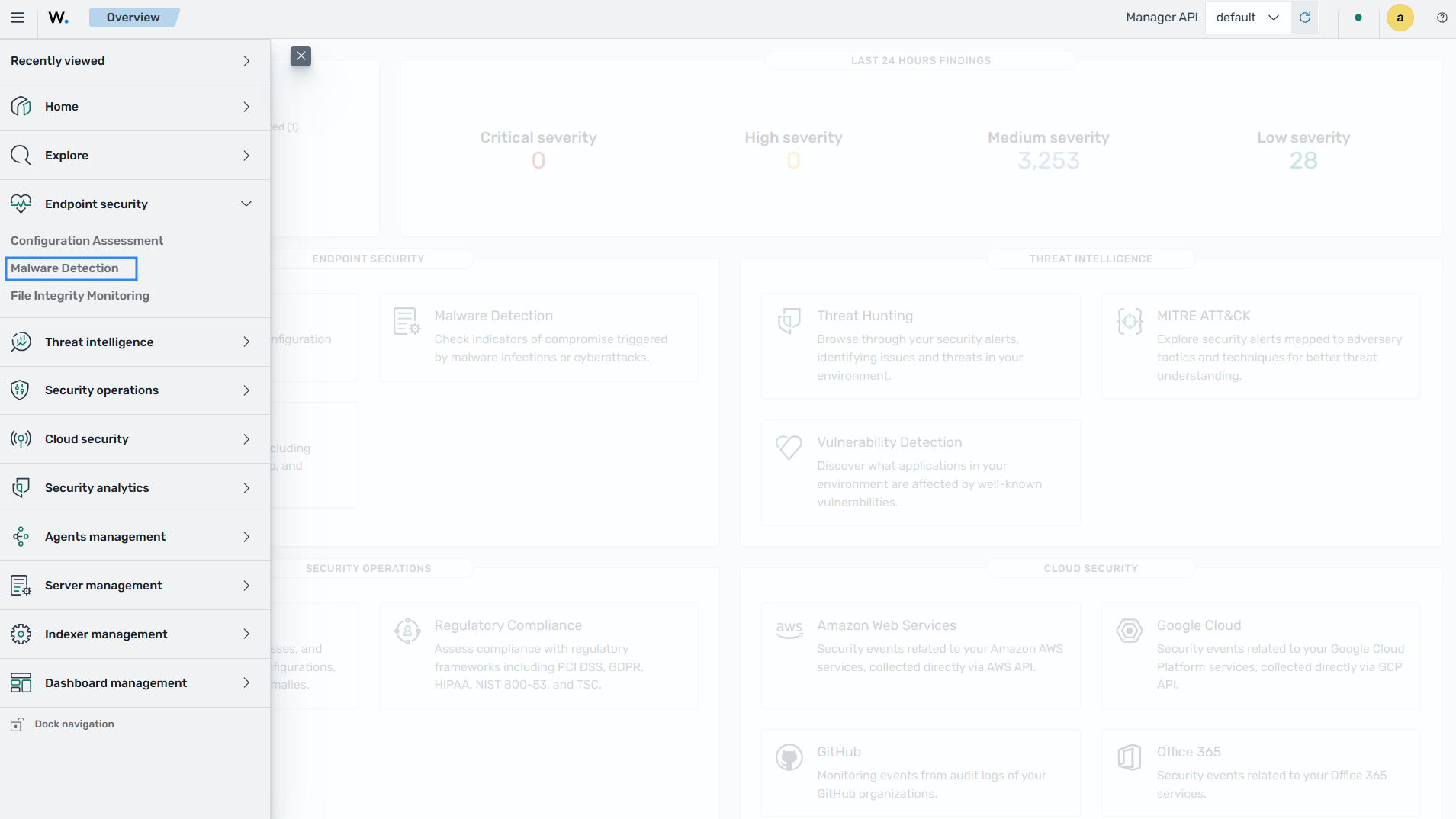
Task: Open the help icon in header
Action: [1442, 18]
